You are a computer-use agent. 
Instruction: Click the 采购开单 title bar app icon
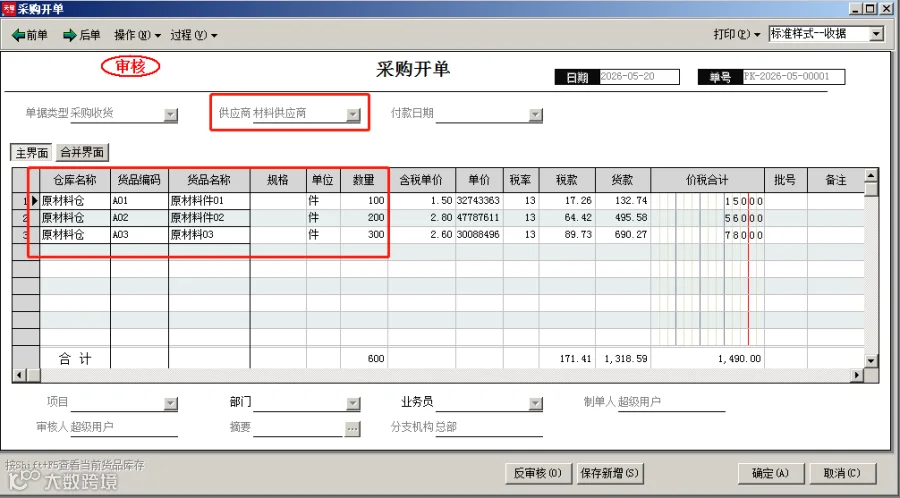[x=9, y=9]
